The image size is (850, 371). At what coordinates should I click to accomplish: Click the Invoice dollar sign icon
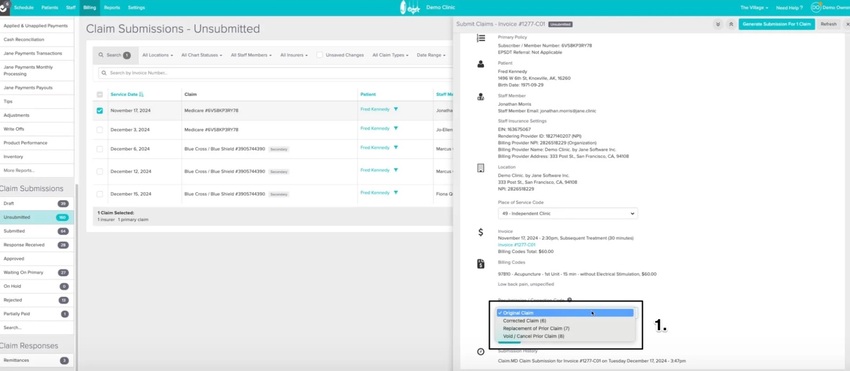[480, 232]
